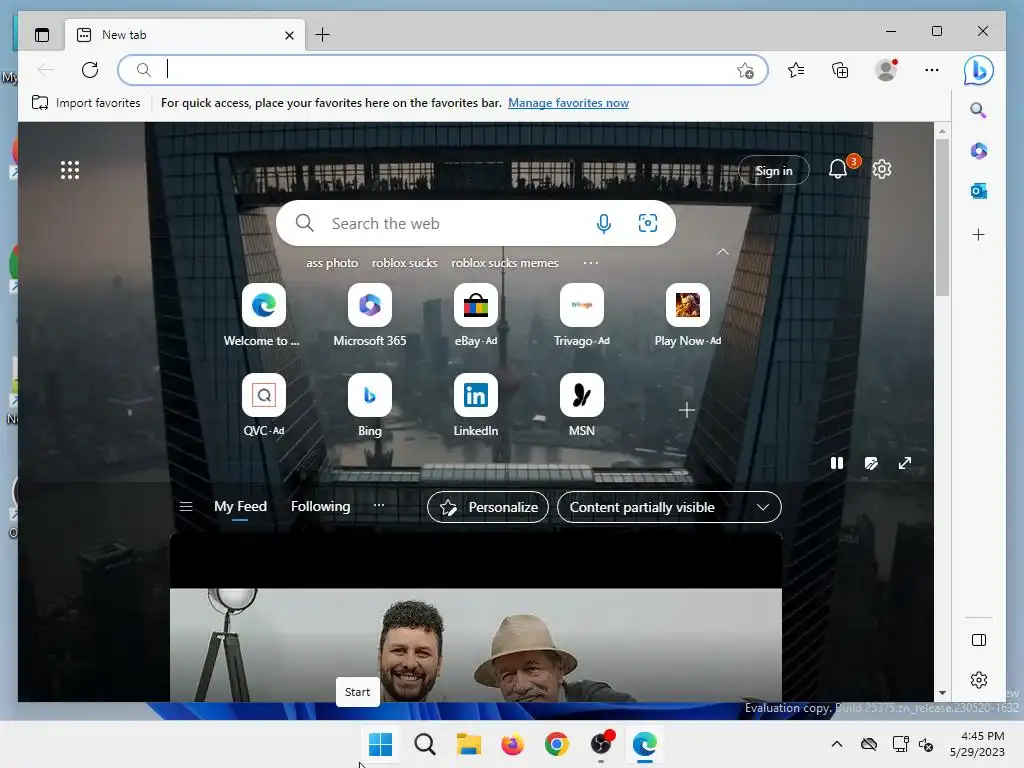The image size is (1024, 768).
Task: Open page settings gear on new tab
Action: (x=882, y=169)
